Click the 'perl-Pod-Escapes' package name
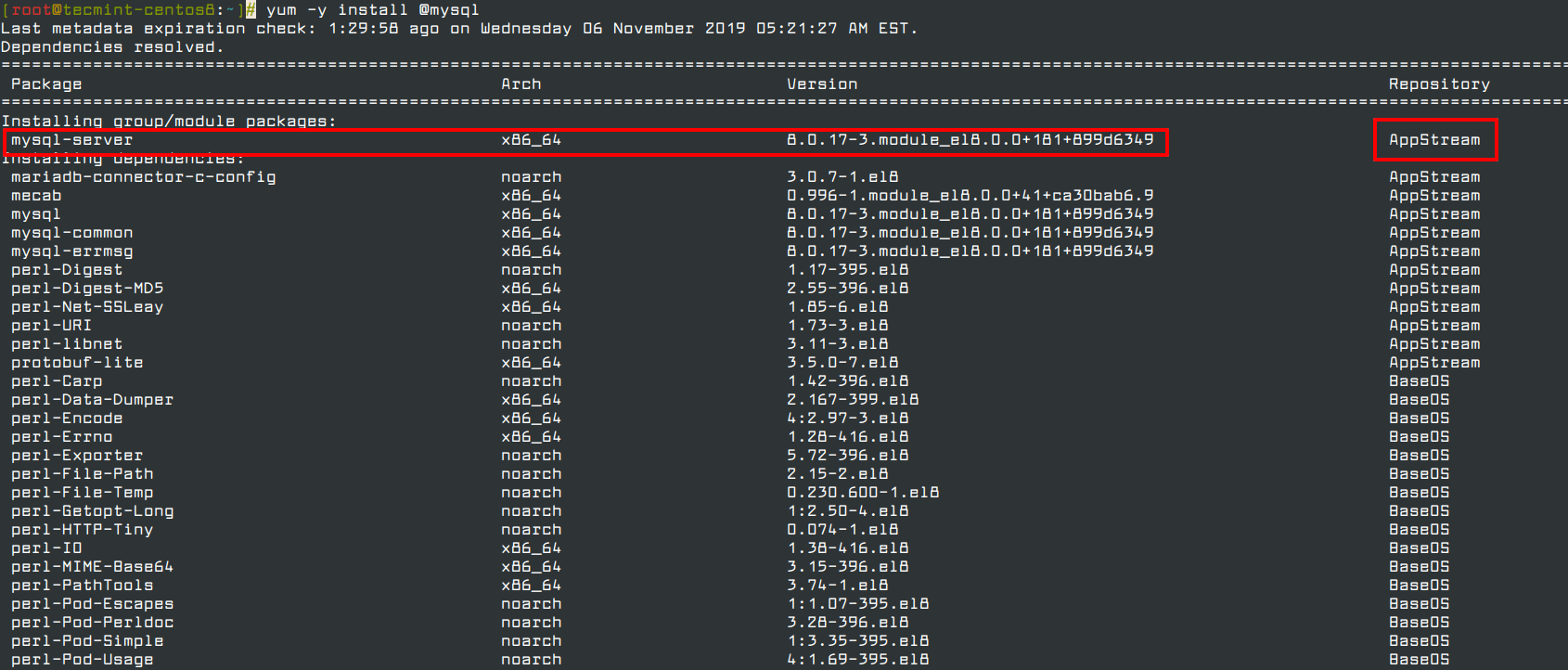Image resolution: width=1568 pixels, height=670 pixels. click(x=93, y=604)
